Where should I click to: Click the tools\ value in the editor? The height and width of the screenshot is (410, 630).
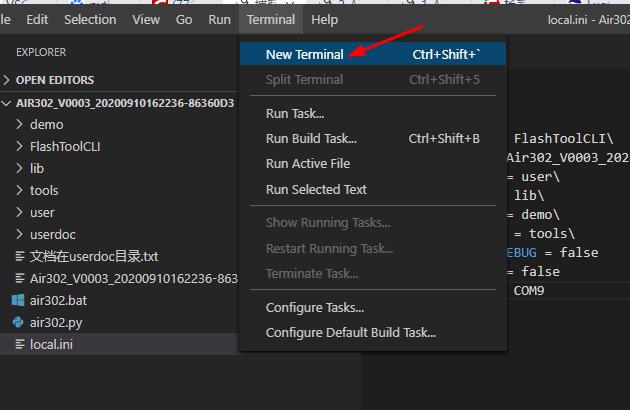552,234
